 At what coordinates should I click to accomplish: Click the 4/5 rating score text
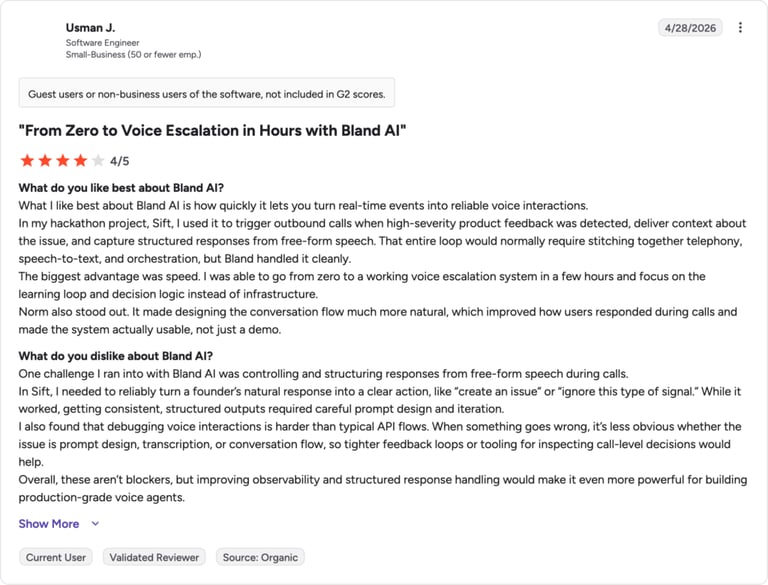pyautogui.click(x=120, y=161)
